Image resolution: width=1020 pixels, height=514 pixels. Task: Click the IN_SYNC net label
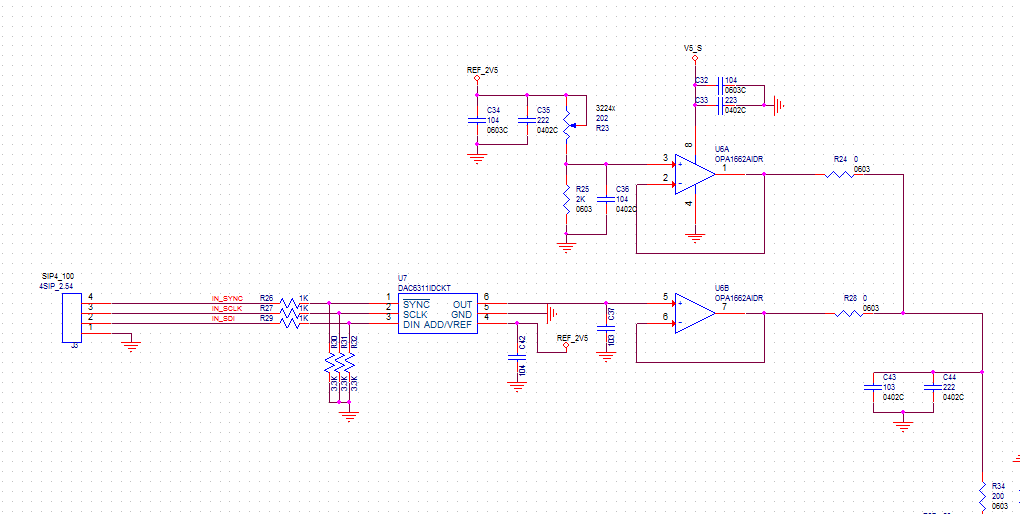tap(227, 298)
